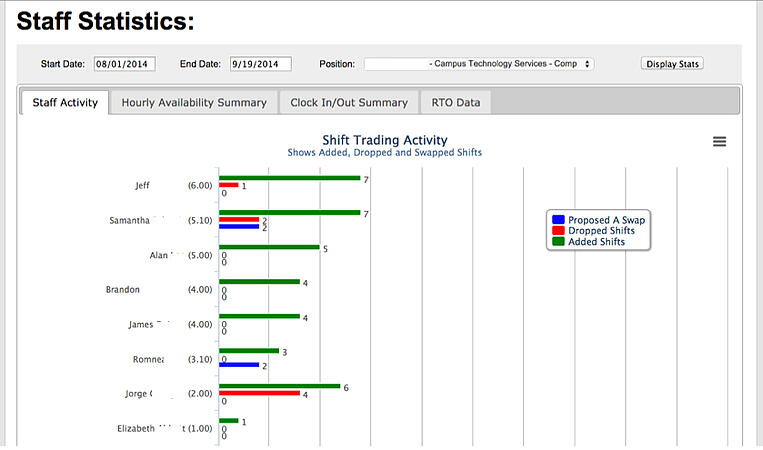The height and width of the screenshot is (450, 763).
Task: Click the red Dropped Shifts swatch
Action: 558,230
